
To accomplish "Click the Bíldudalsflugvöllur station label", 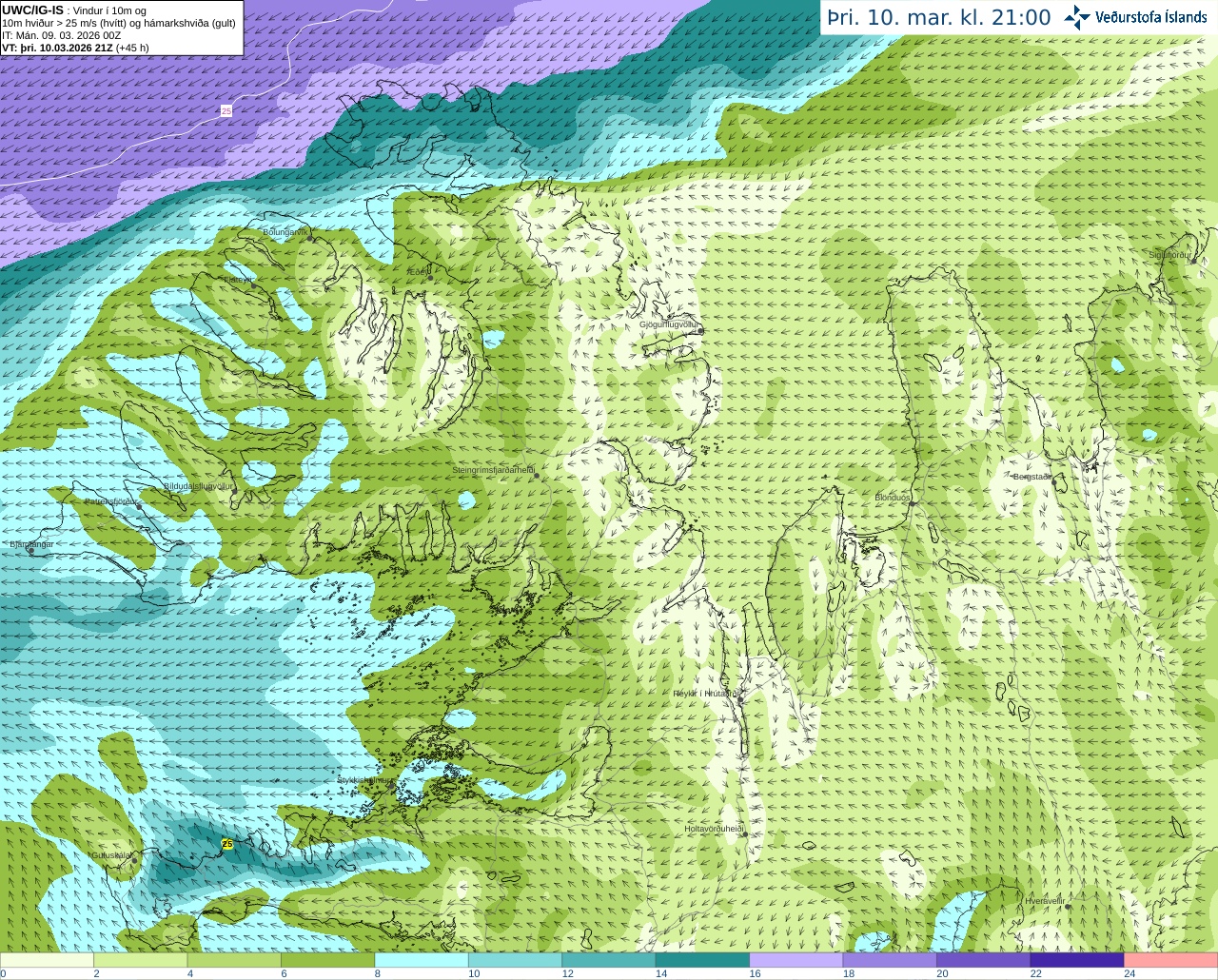I will click(198, 485).
